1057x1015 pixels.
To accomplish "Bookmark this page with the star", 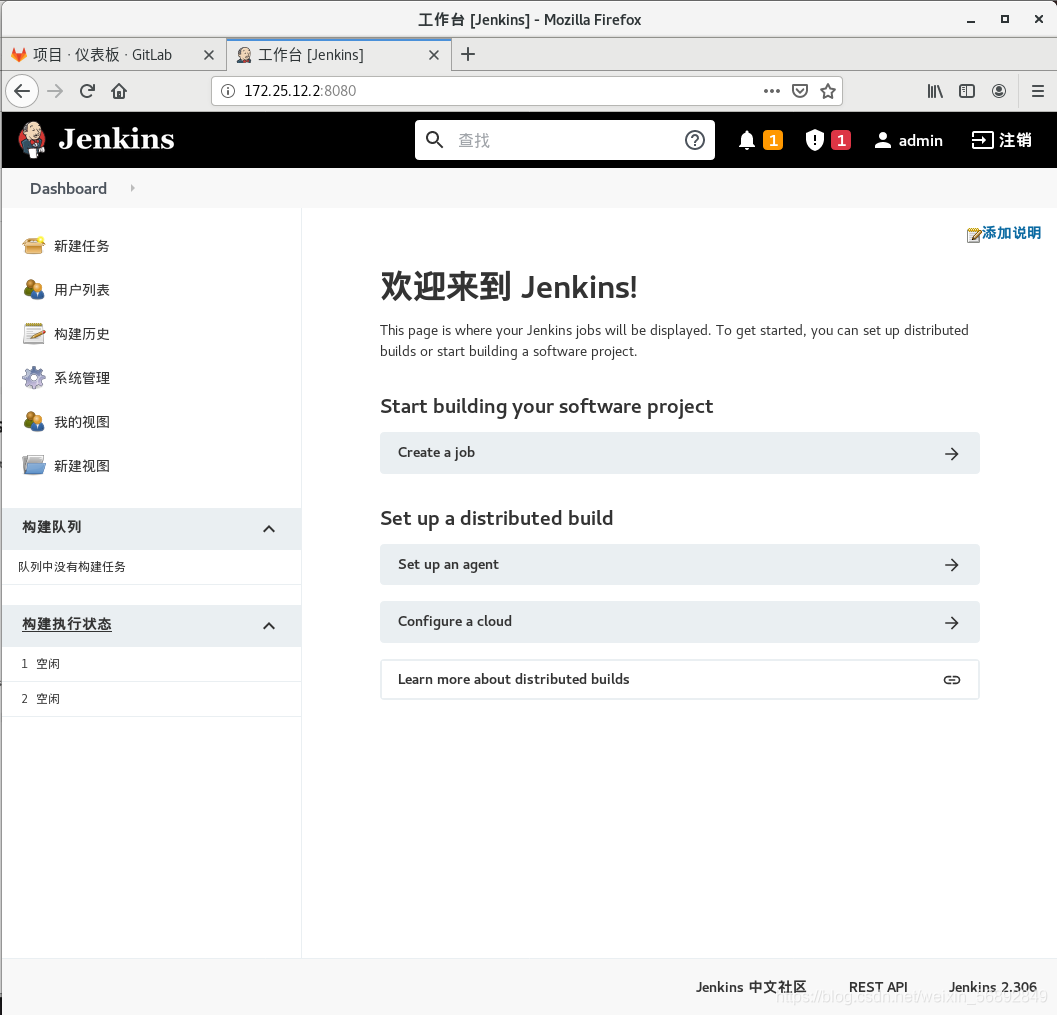I will tap(828, 91).
